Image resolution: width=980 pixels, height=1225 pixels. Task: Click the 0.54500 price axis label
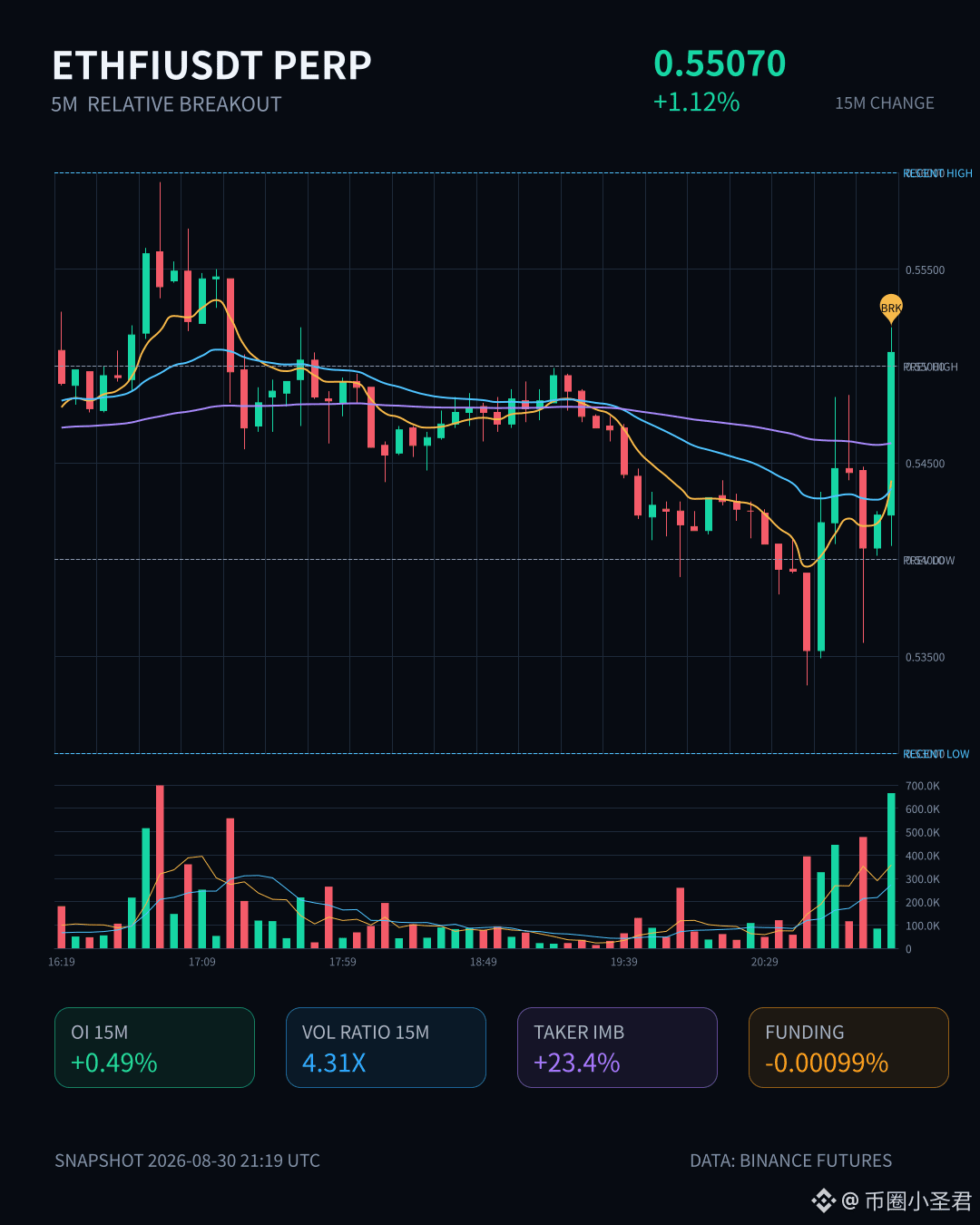tap(925, 464)
